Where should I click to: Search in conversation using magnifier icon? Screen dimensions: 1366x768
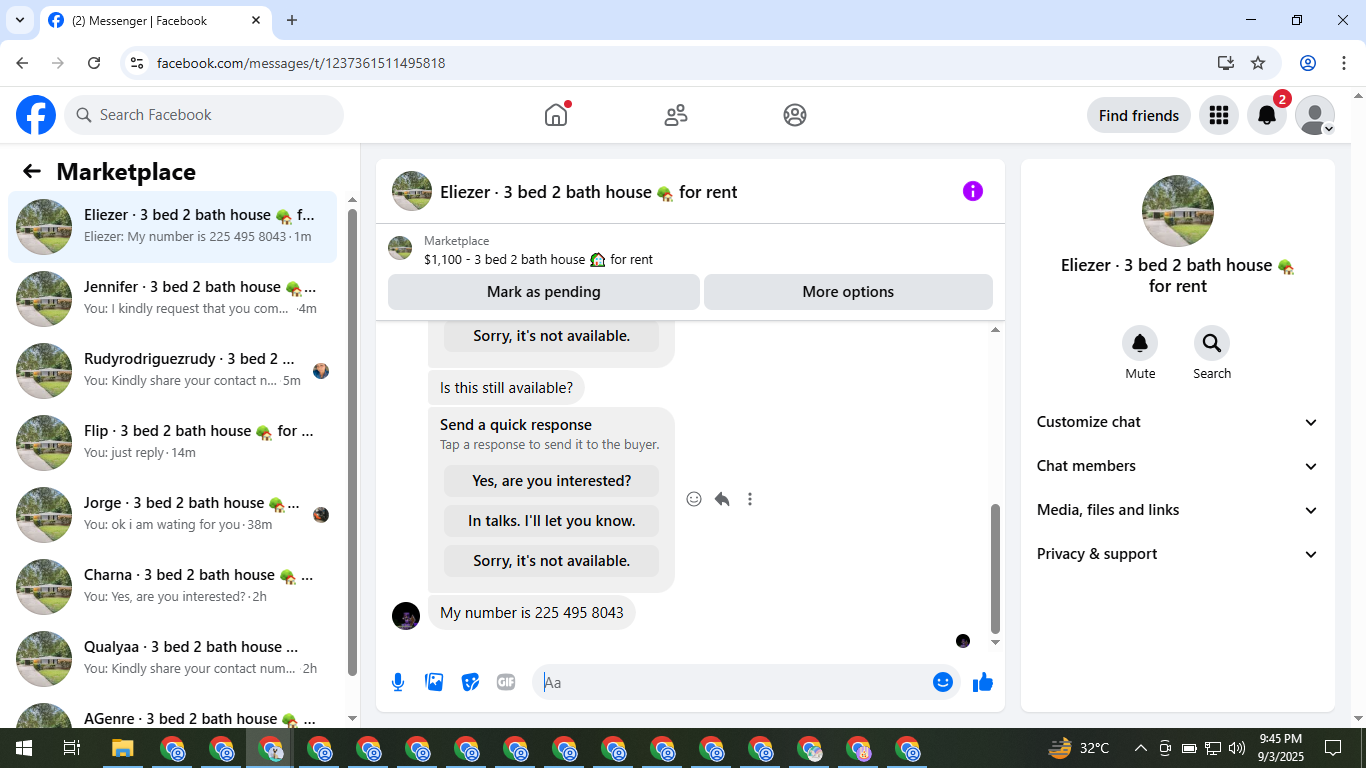(x=1212, y=343)
